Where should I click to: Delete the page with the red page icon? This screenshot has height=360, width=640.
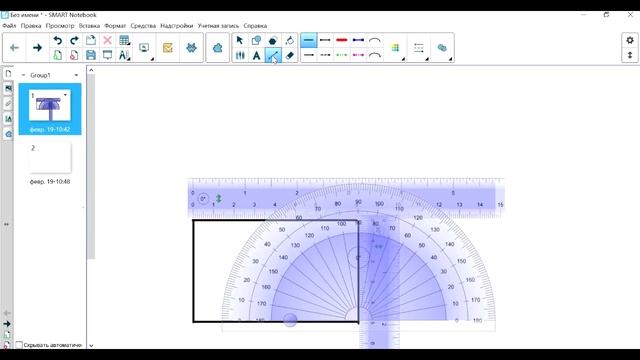coord(74,55)
